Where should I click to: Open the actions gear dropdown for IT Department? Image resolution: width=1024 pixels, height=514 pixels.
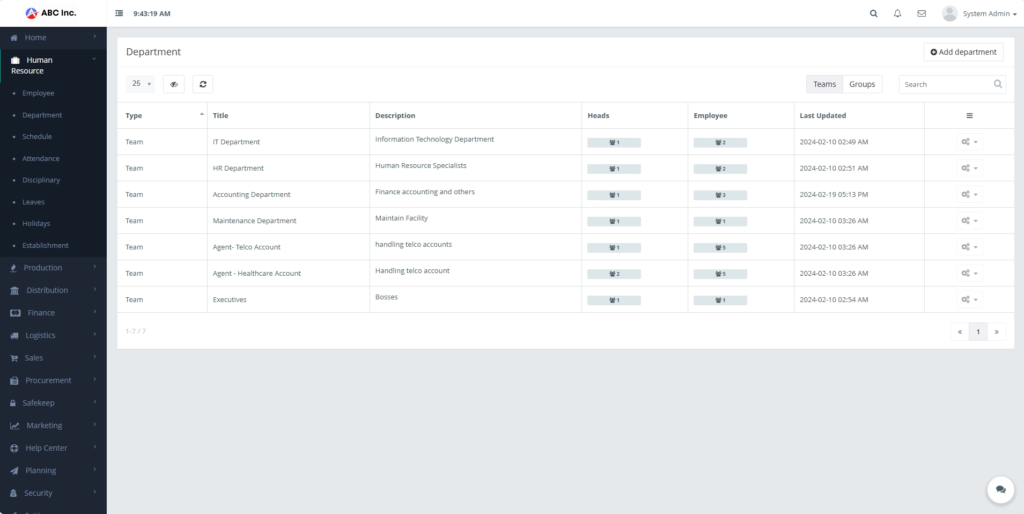click(970, 142)
